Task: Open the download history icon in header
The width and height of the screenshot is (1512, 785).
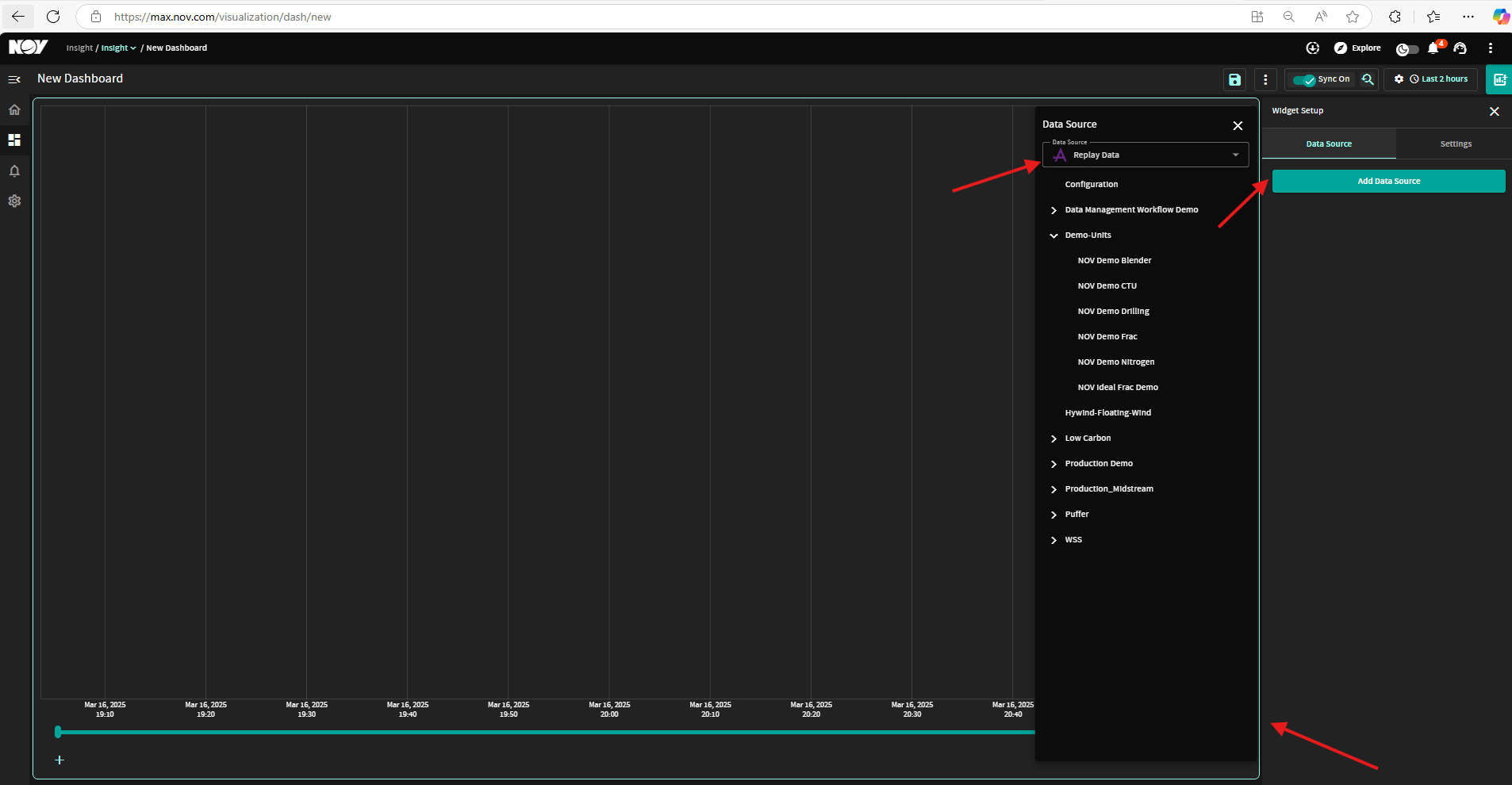Action: pyautogui.click(x=1313, y=48)
